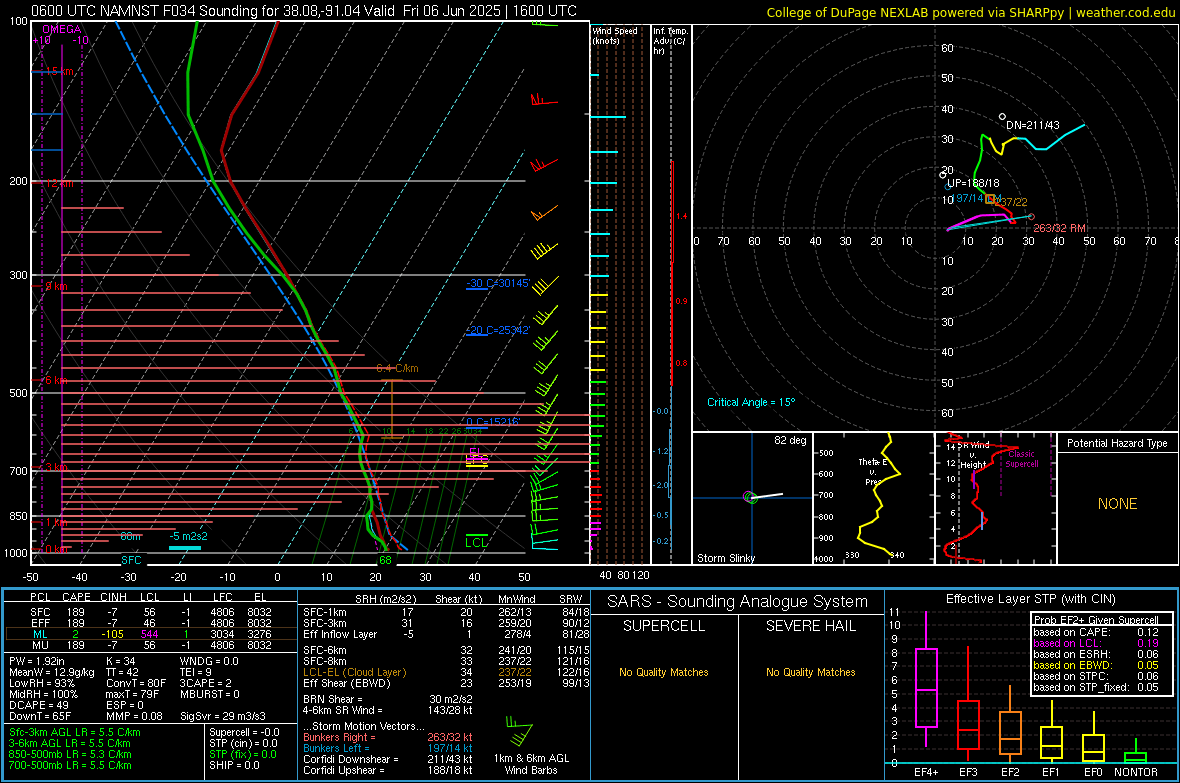
Task: Click the Classic Supercell label in SR Wind plot
Action: click(x=1021, y=459)
